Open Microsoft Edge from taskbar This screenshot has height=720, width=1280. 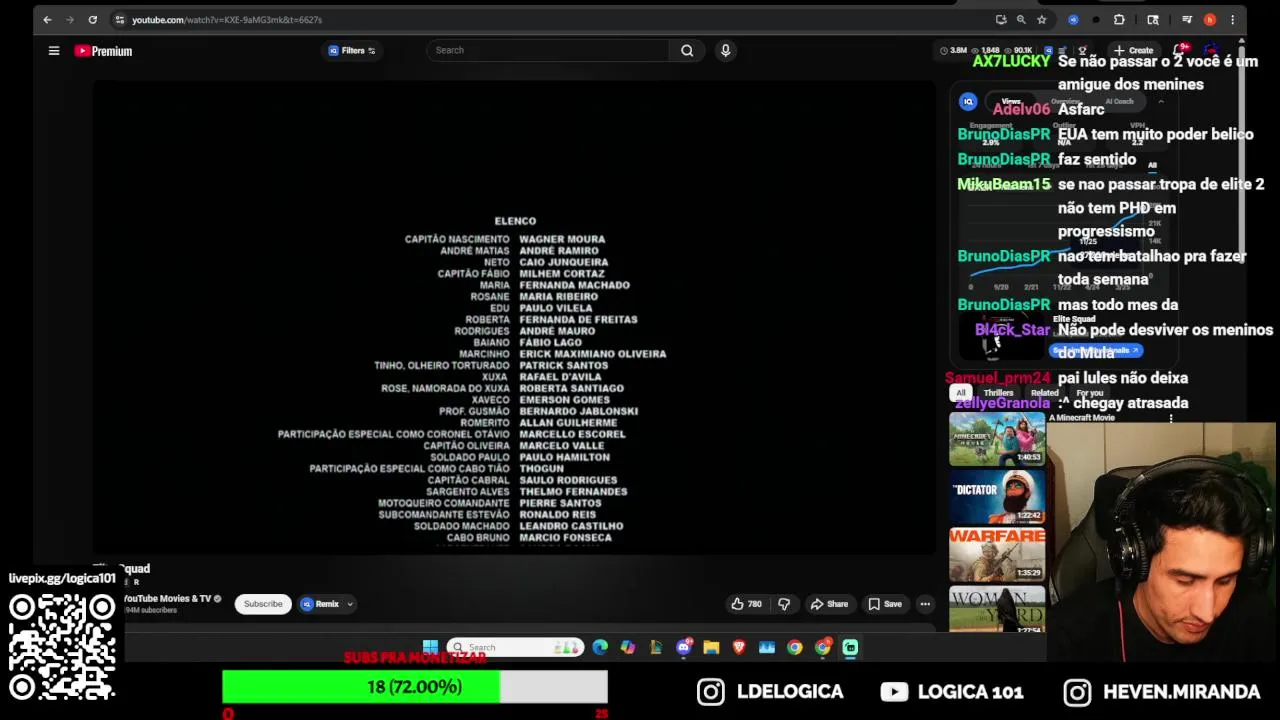pos(600,647)
